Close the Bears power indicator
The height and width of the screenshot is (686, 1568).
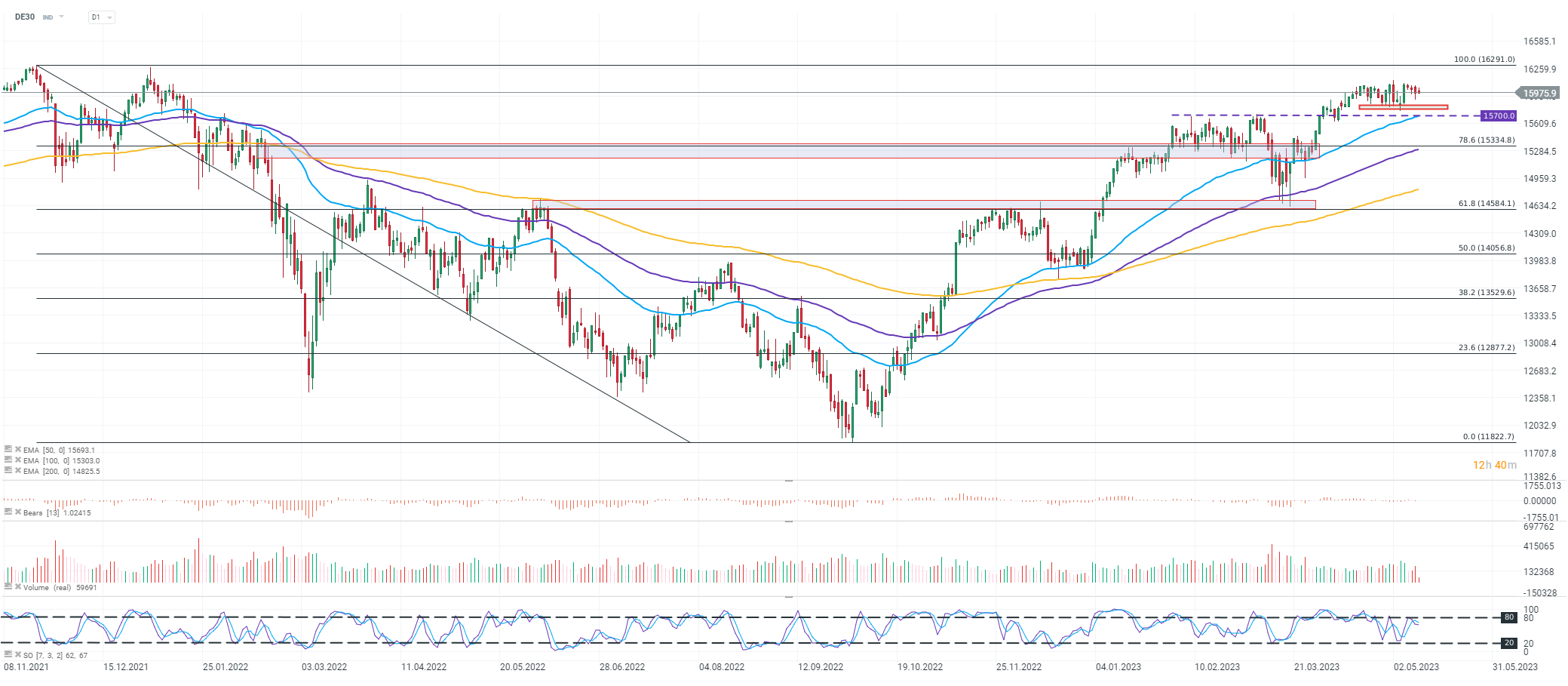point(18,512)
